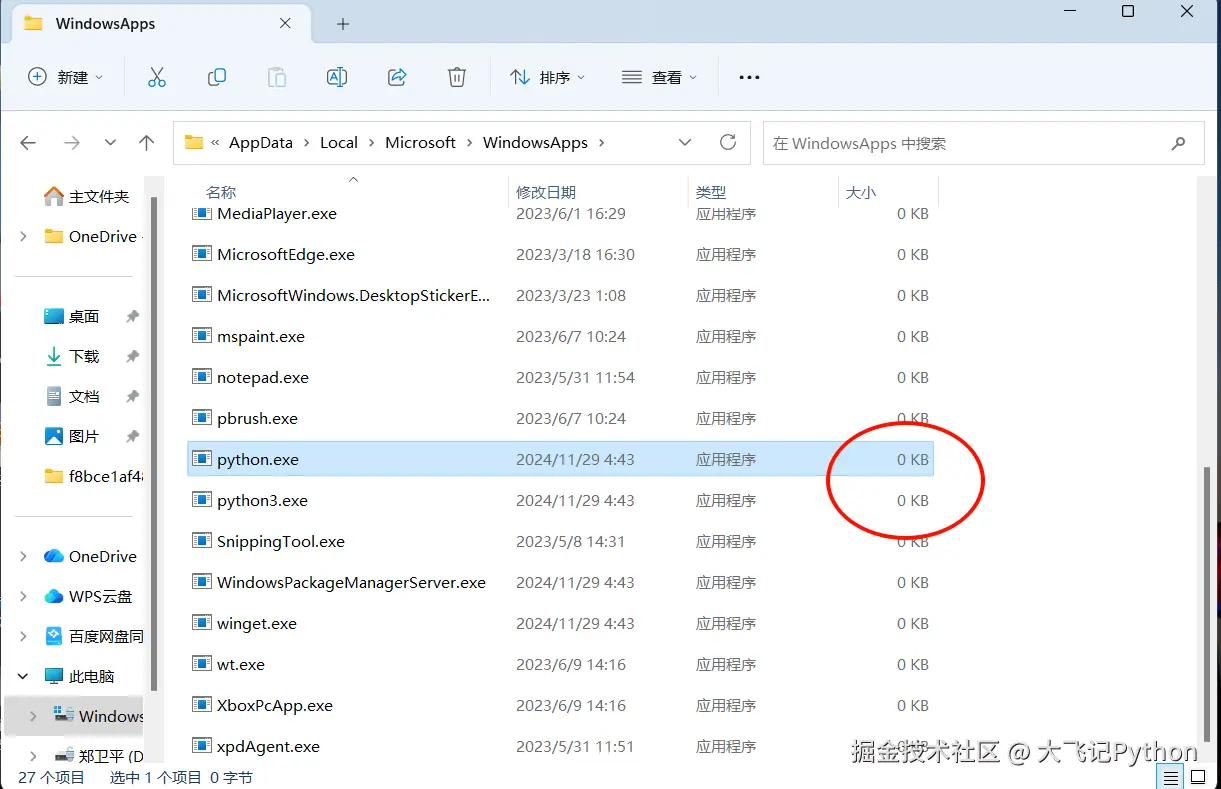Open the three-dot more options menu

(749, 77)
